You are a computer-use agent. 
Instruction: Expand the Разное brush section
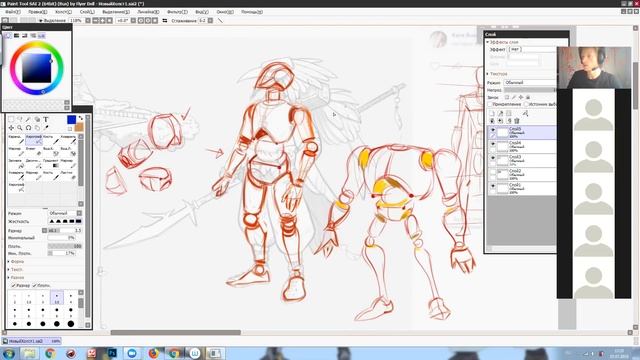[9, 278]
